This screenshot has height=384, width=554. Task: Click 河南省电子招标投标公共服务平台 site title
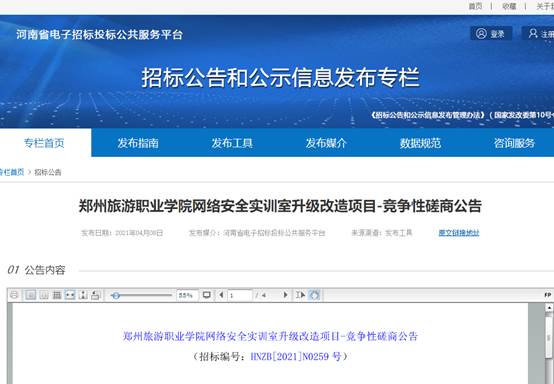[99, 34]
